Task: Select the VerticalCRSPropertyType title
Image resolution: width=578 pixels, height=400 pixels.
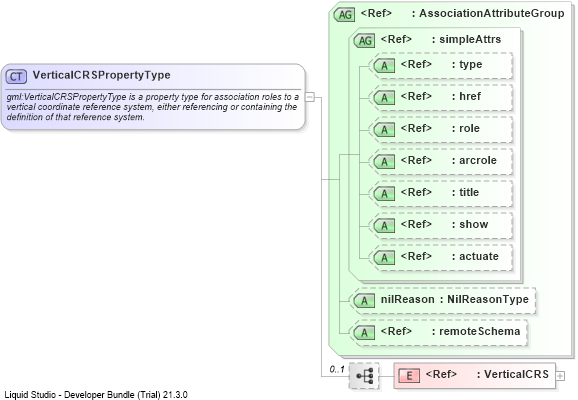Action: tap(101, 75)
